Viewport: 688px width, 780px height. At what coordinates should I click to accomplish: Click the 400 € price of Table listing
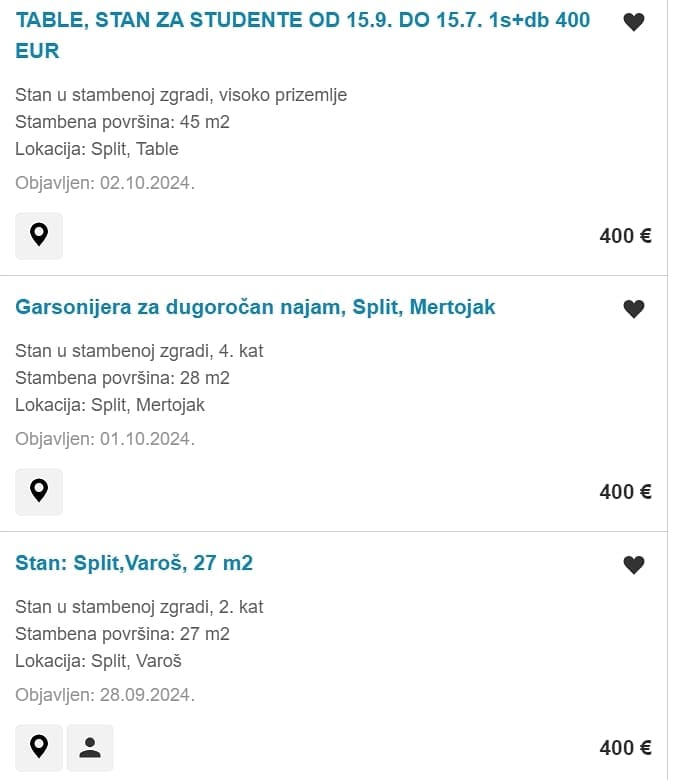coord(625,236)
